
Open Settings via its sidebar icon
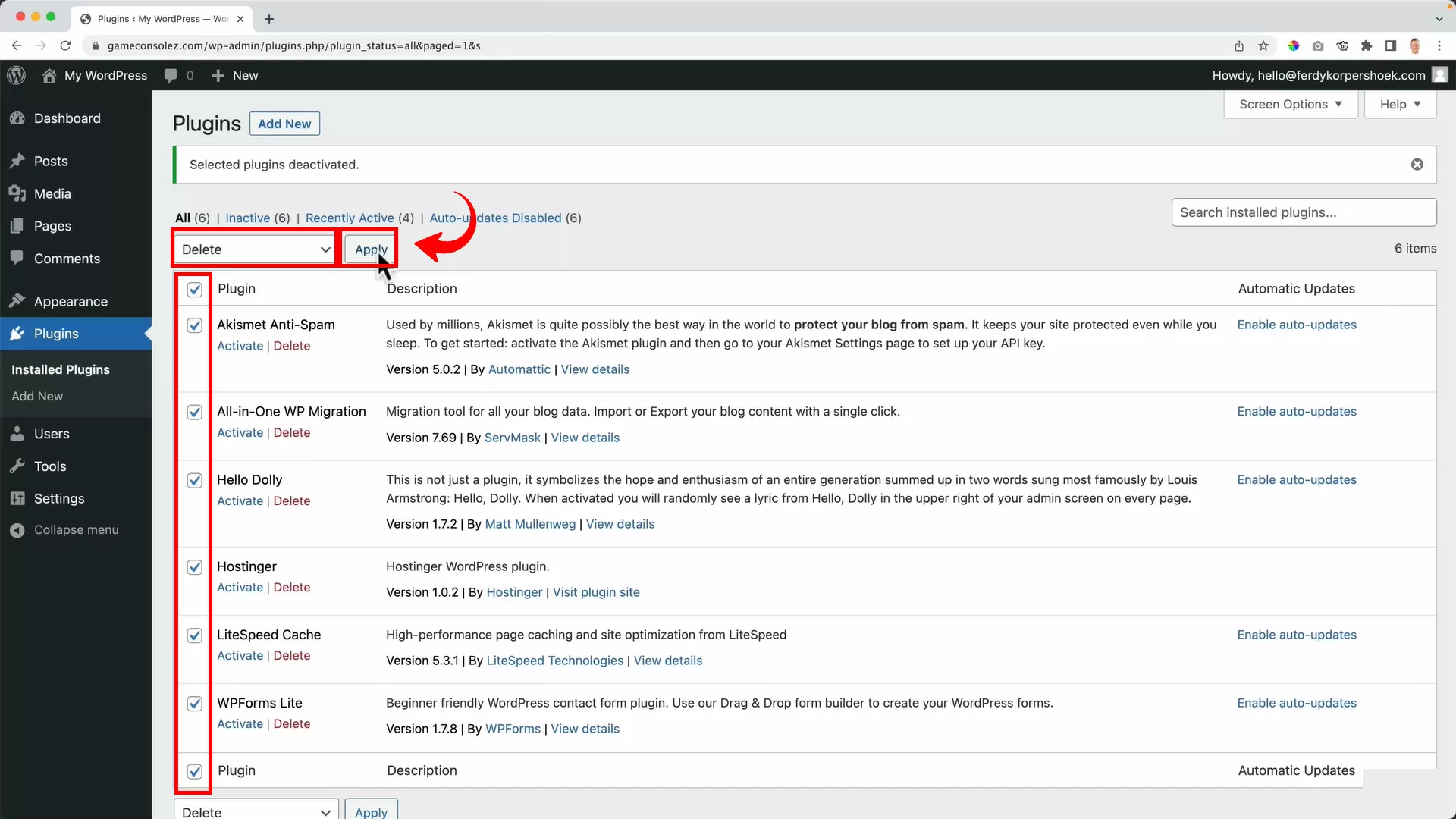(x=17, y=498)
